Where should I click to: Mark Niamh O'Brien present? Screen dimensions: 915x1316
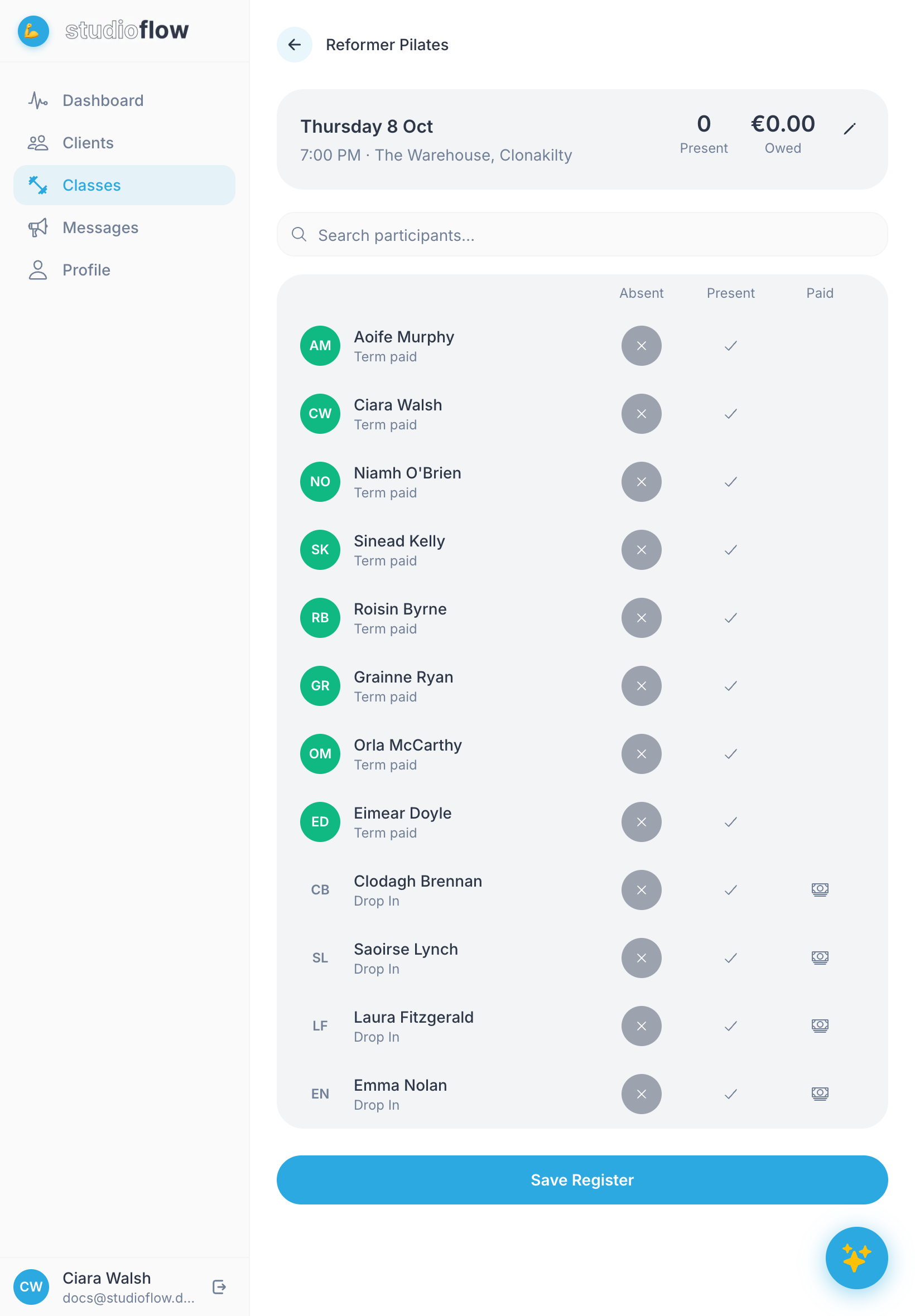pyautogui.click(x=730, y=482)
